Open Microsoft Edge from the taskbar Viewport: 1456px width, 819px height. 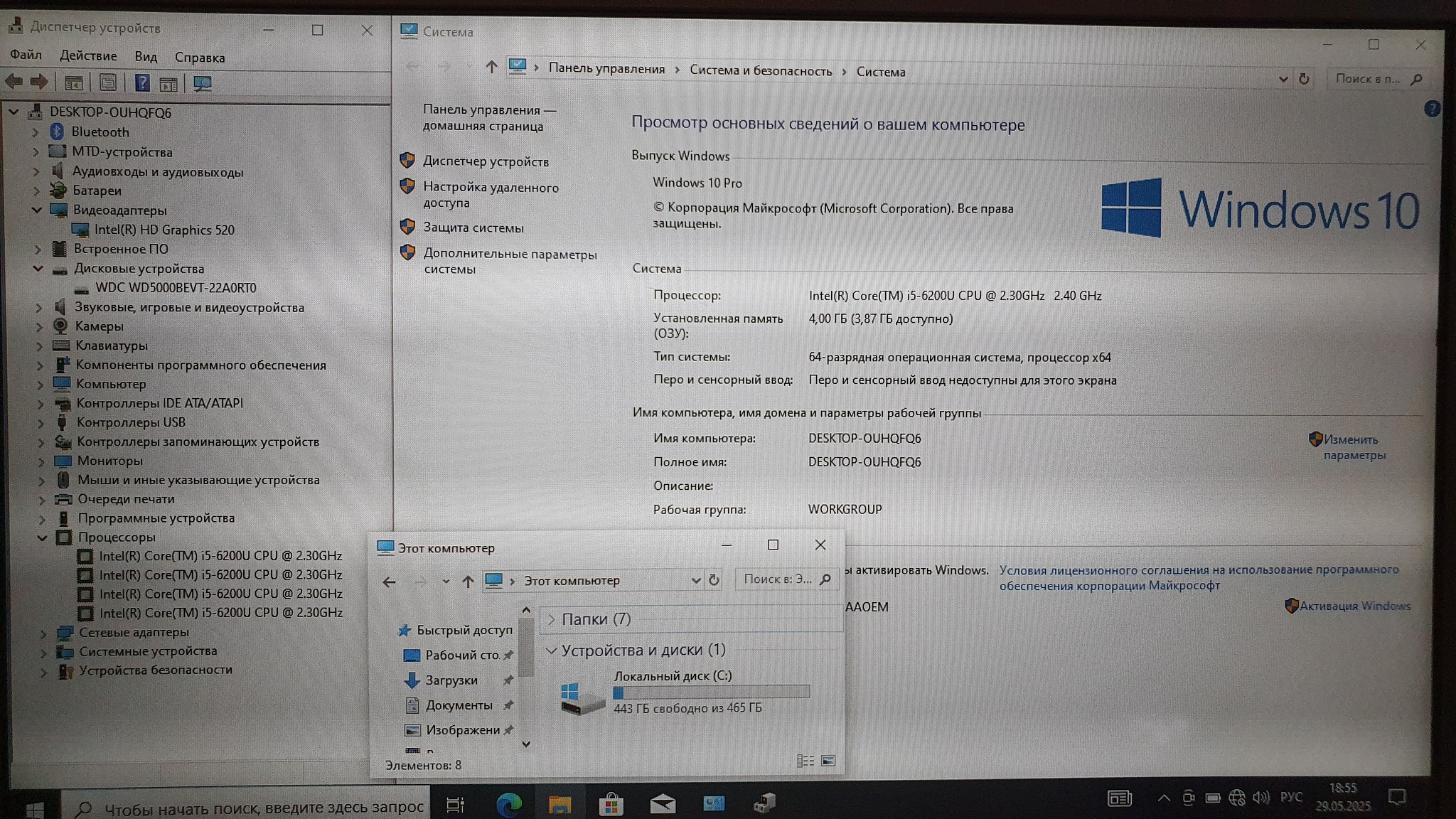point(509,804)
